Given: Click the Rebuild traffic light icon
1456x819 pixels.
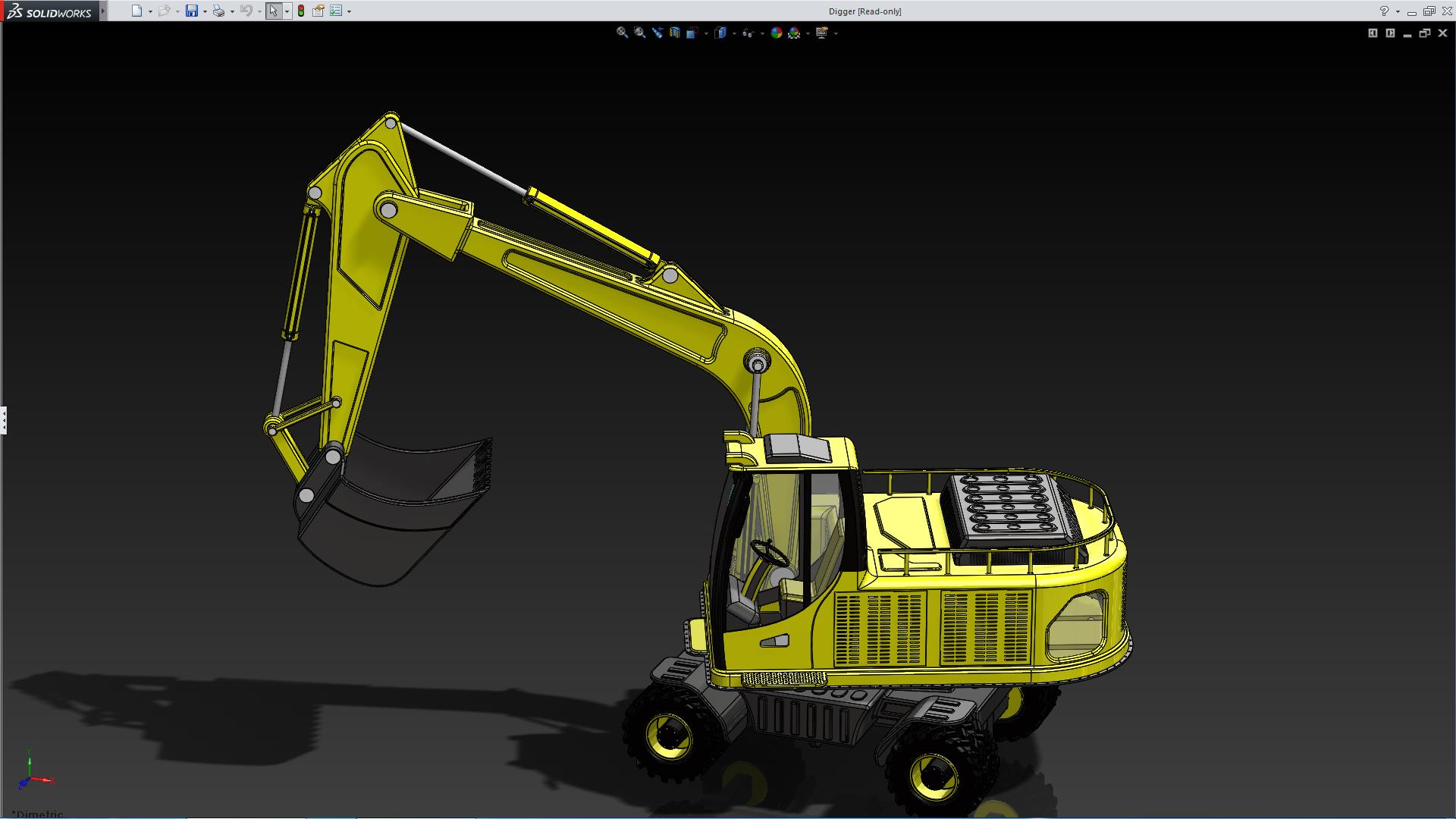Looking at the screenshot, I should click(301, 11).
